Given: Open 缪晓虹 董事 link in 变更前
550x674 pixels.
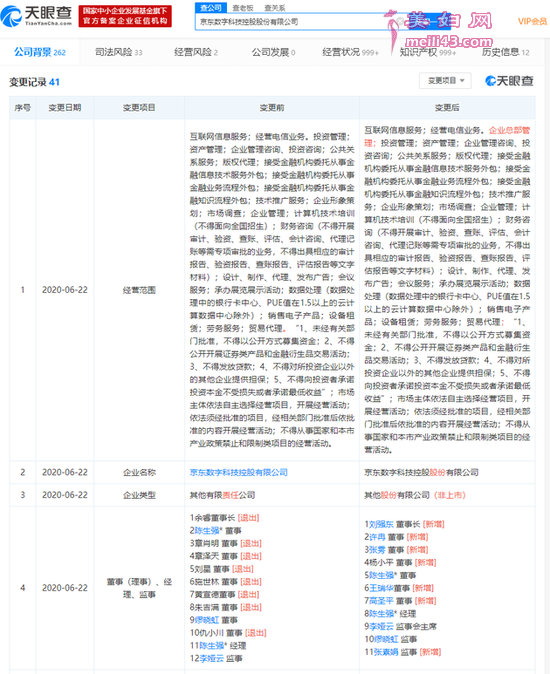Looking at the screenshot, I should 207,620.
